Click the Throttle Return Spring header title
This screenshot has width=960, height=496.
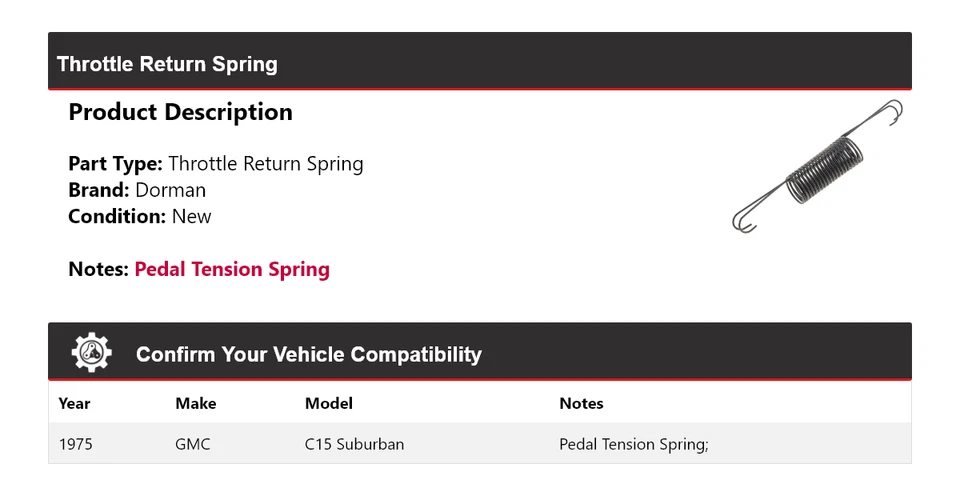(167, 64)
